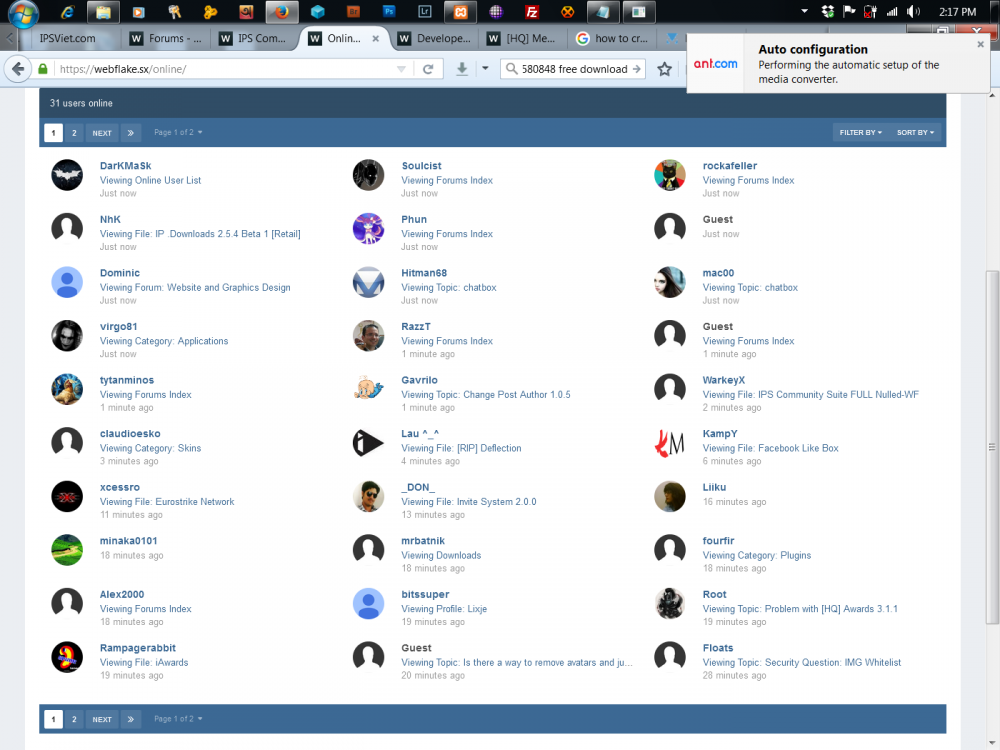Open Action Center via the tray flag icon

[x=849, y=11]
